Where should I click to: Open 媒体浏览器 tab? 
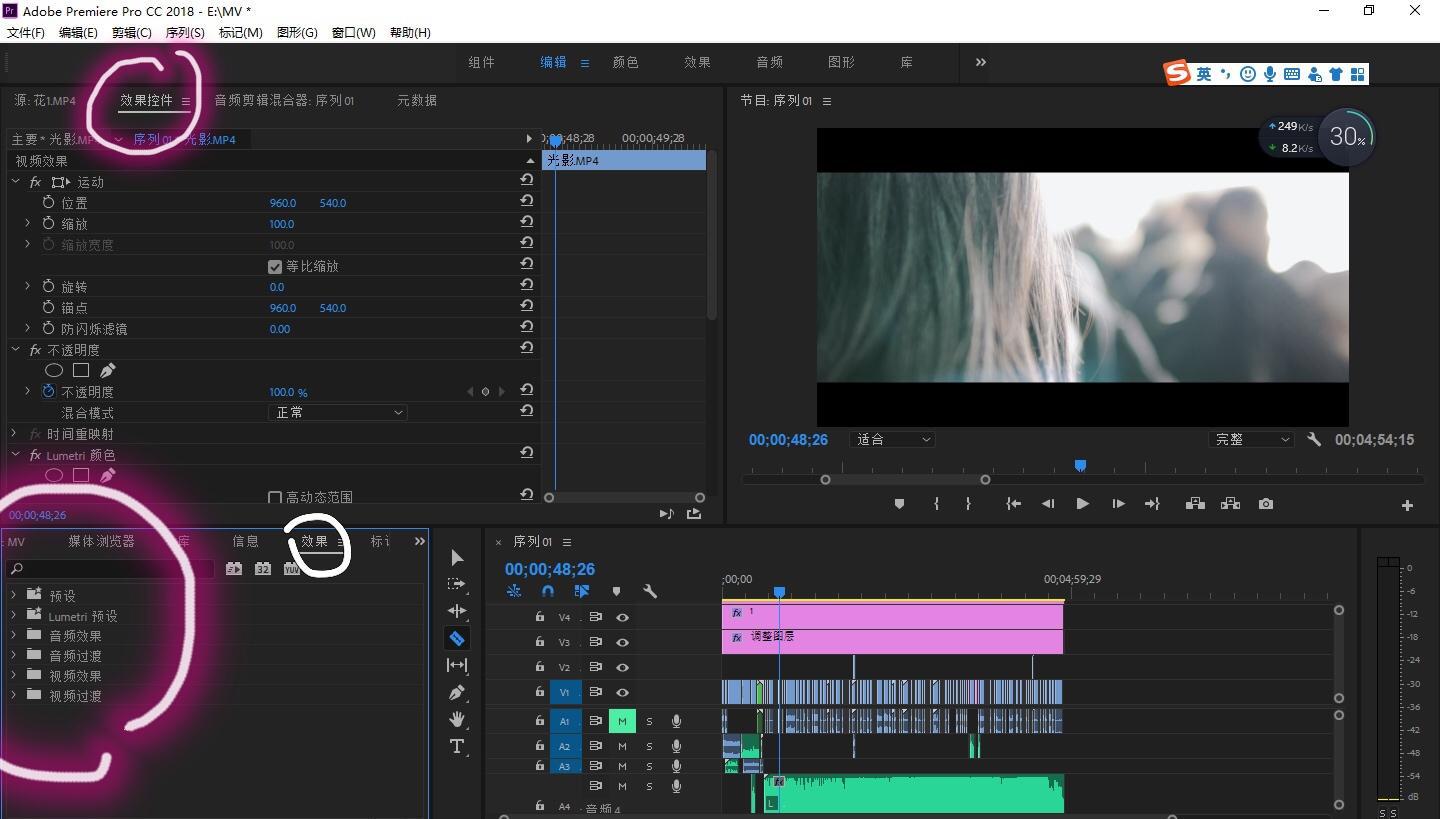[101, 541]
